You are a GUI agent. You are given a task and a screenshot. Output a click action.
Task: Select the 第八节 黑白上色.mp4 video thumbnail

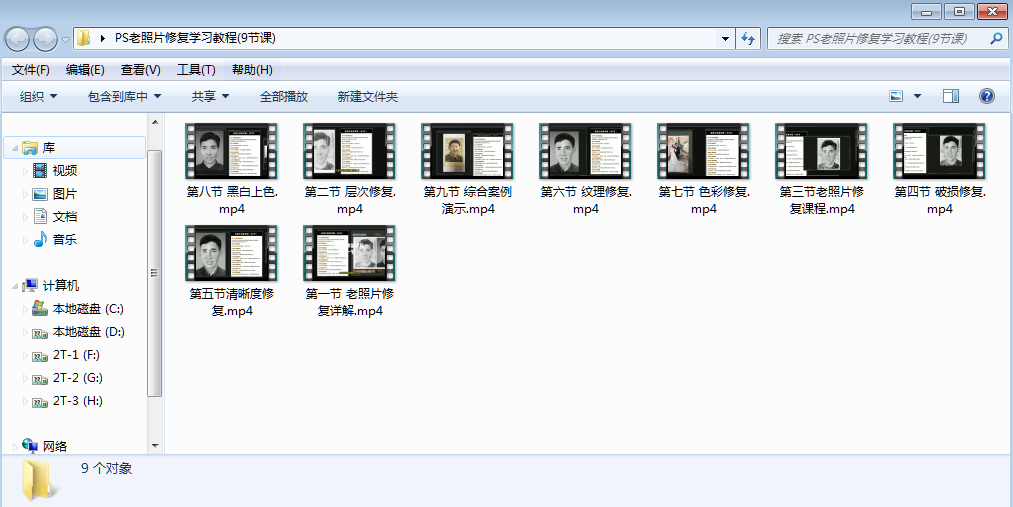pos(232,152)
